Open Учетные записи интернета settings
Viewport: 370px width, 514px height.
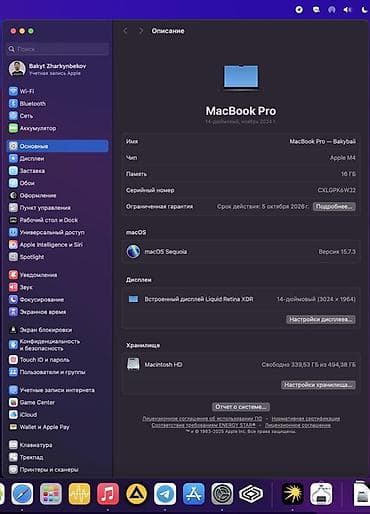(x=57, y=390)
